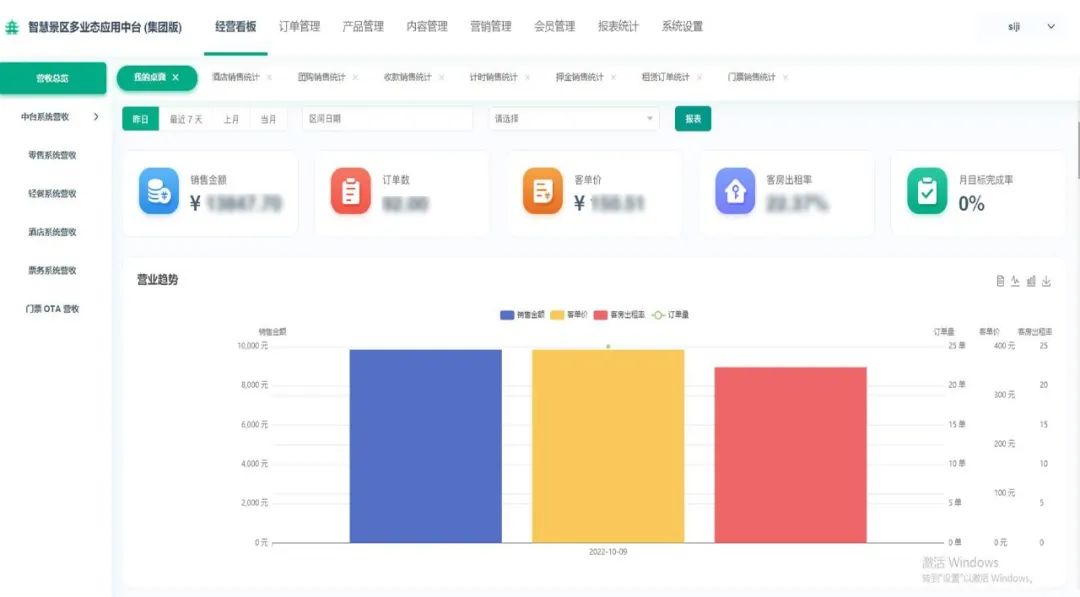Select the 昨日 date range

click(x=141, y=119)
